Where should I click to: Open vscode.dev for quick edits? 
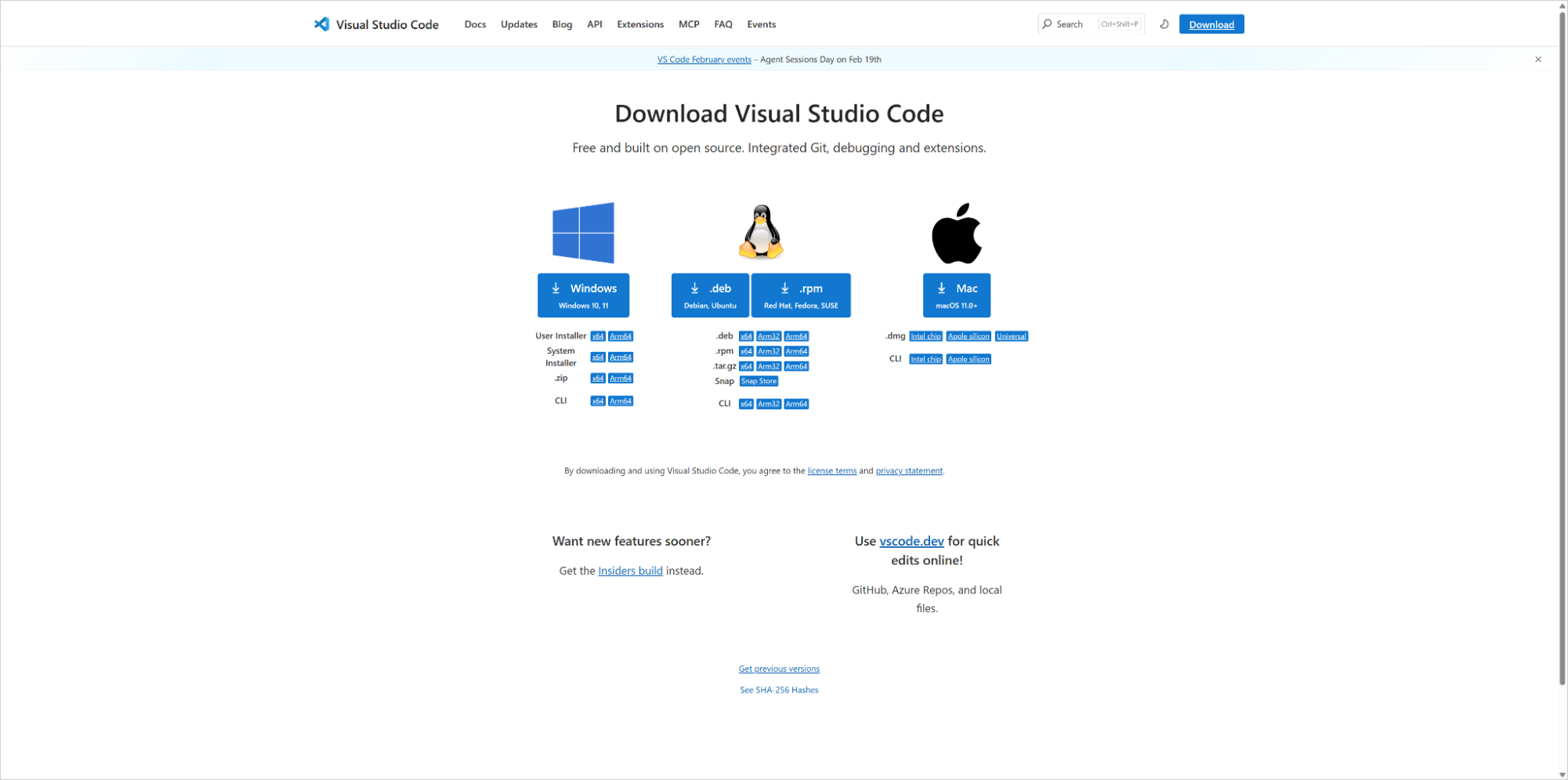[x=911, y=541]
